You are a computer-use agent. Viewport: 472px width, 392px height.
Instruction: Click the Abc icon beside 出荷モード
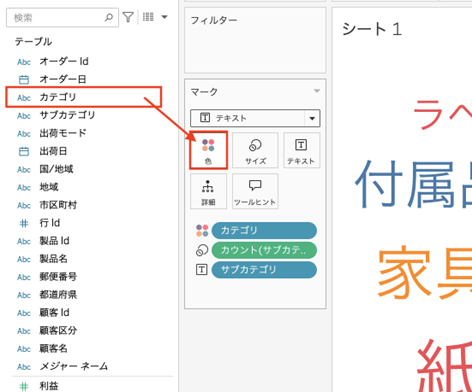tap(24, 133)
